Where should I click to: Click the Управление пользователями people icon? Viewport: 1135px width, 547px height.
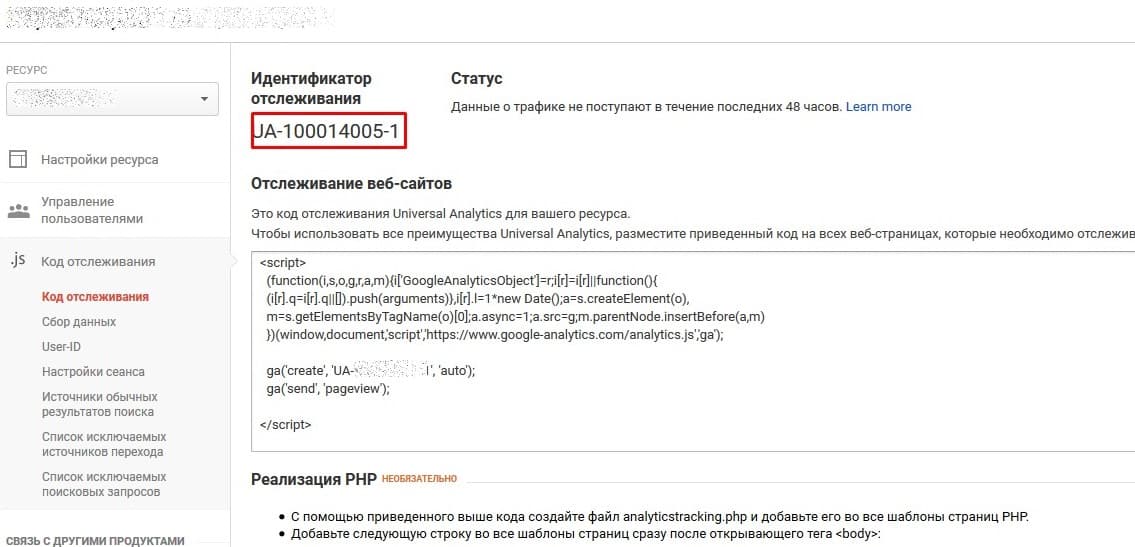click(x=18, y=211)
